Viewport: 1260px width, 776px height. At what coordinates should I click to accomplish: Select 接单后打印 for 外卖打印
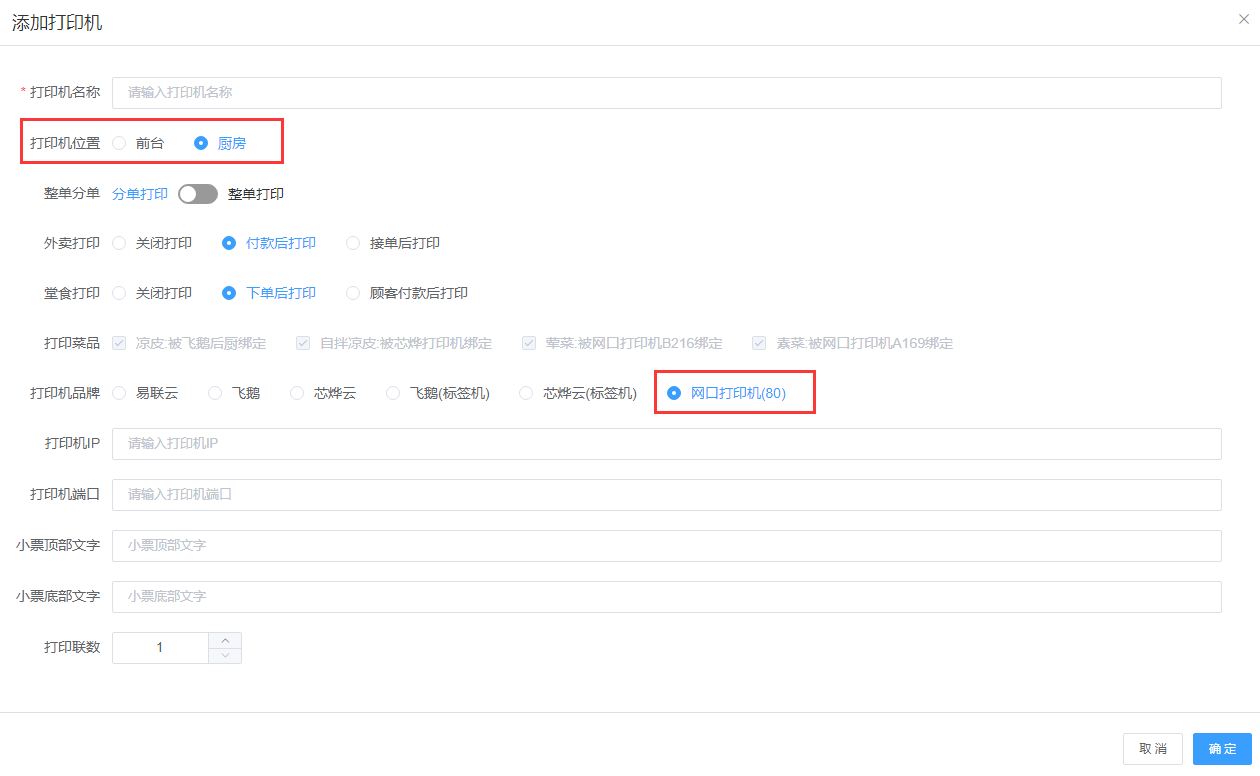coord(353,243)
